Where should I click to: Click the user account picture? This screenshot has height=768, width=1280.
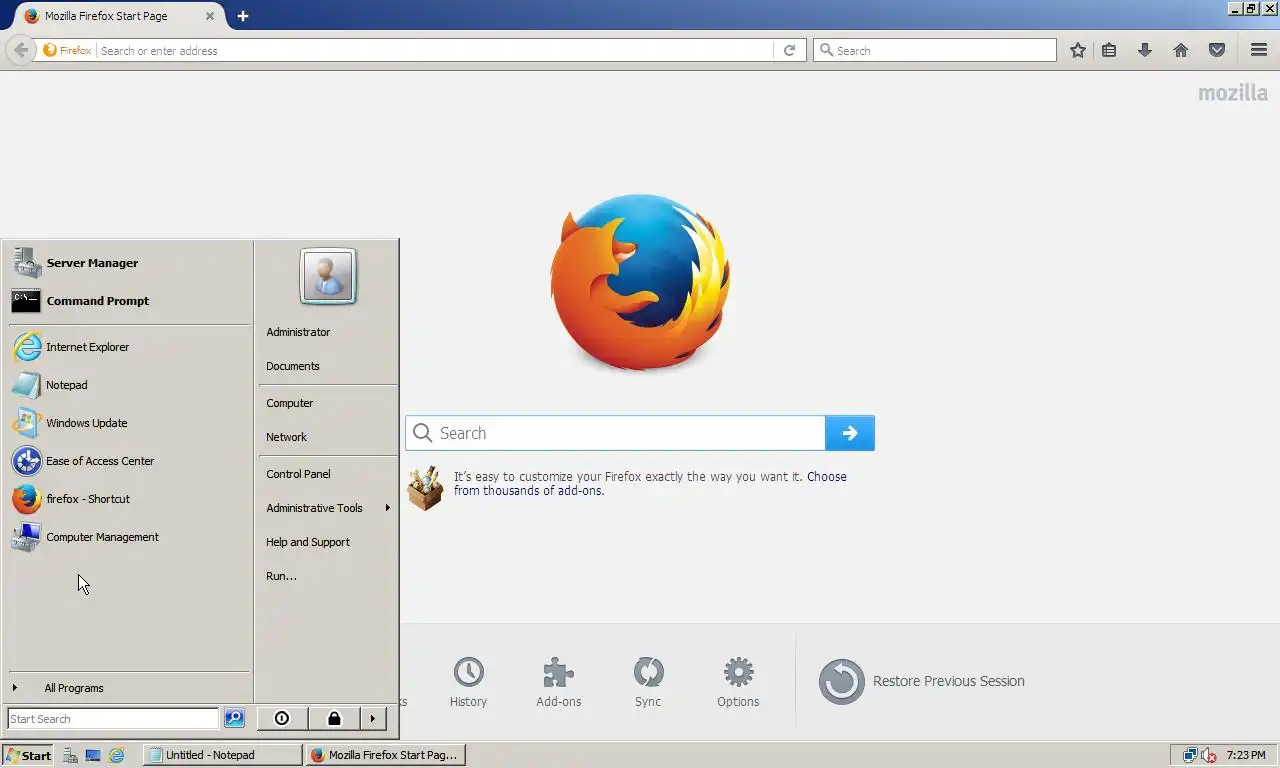[327, 276]
